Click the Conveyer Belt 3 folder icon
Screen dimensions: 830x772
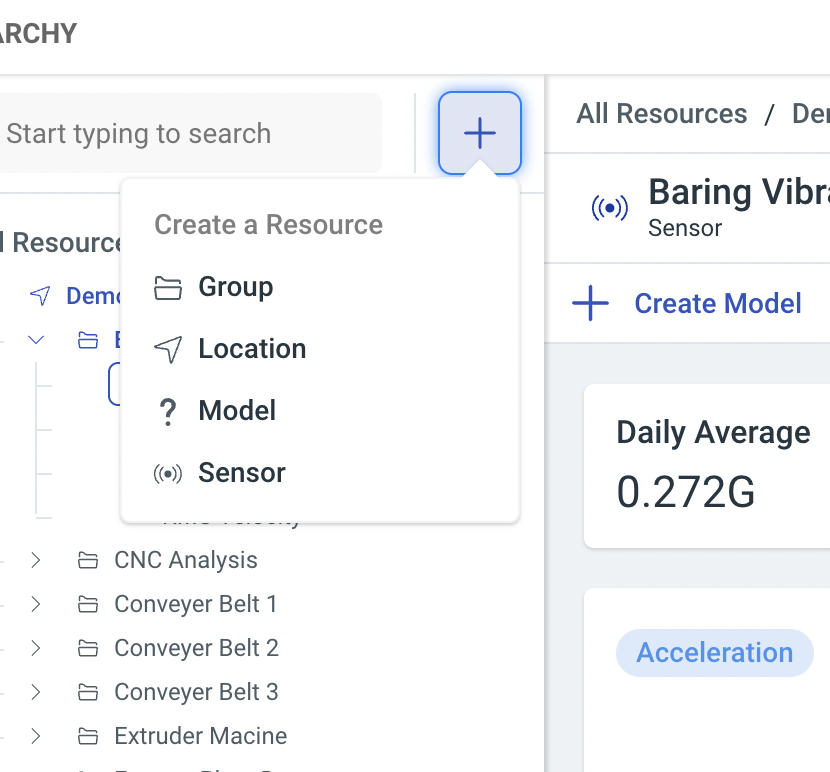pos(88,692)
